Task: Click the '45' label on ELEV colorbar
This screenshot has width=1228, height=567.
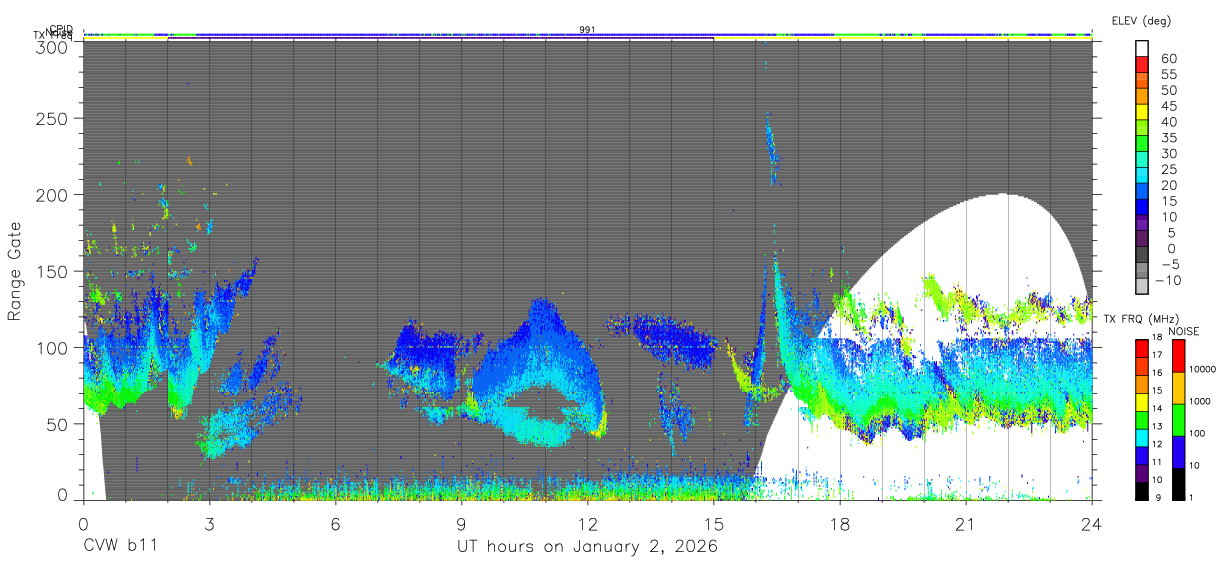Action: [1169, 106]
